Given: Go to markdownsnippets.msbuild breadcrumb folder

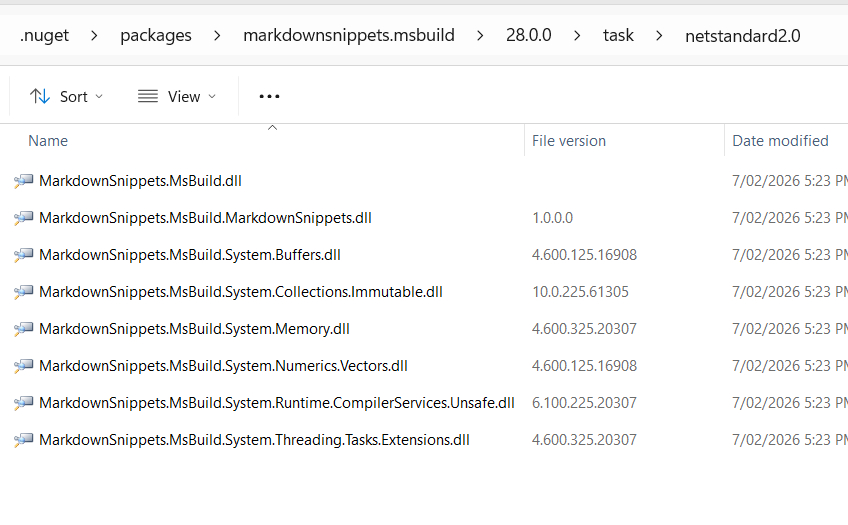Looking at the screenshot, I should 348,36.
